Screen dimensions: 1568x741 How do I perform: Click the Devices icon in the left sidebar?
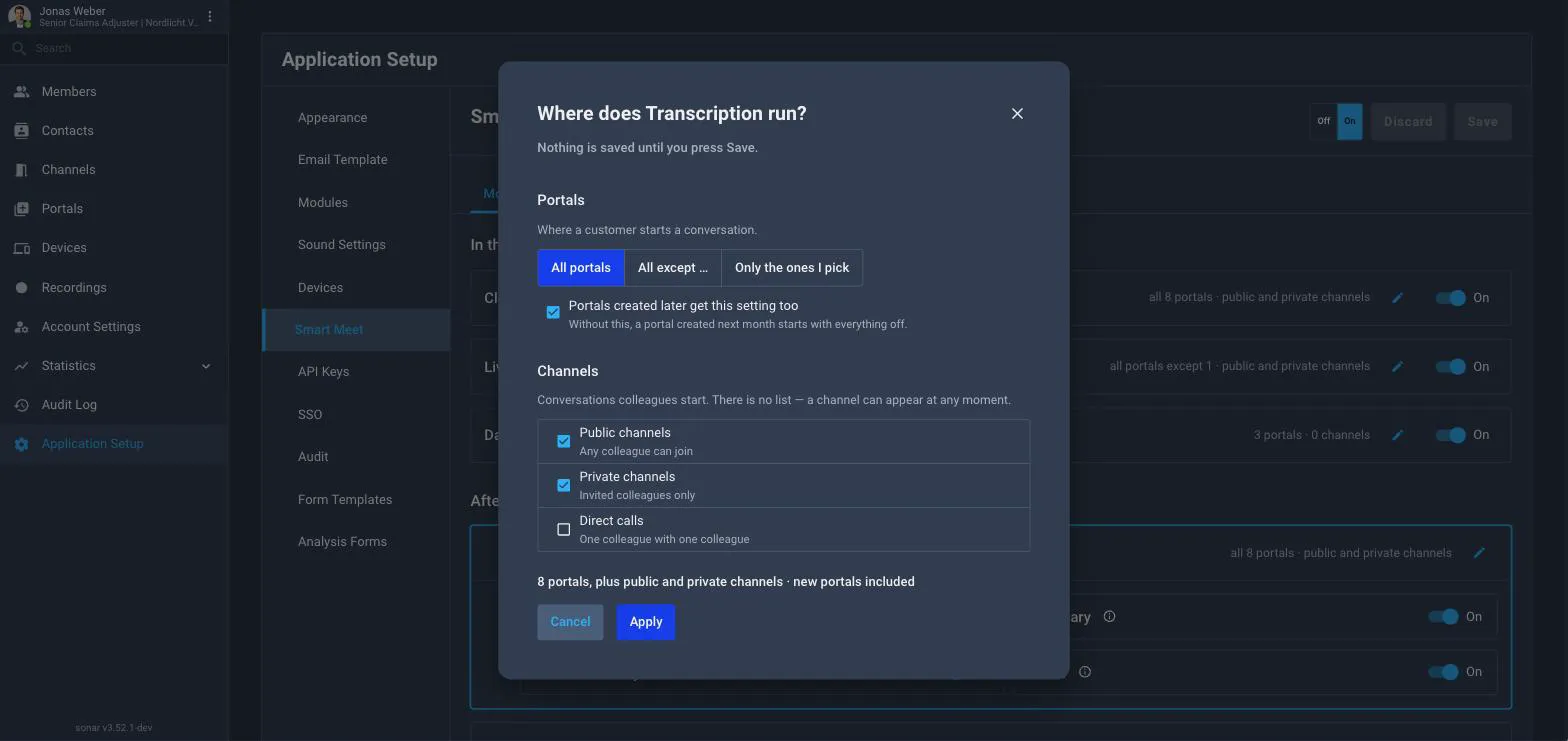pos(21,248)
